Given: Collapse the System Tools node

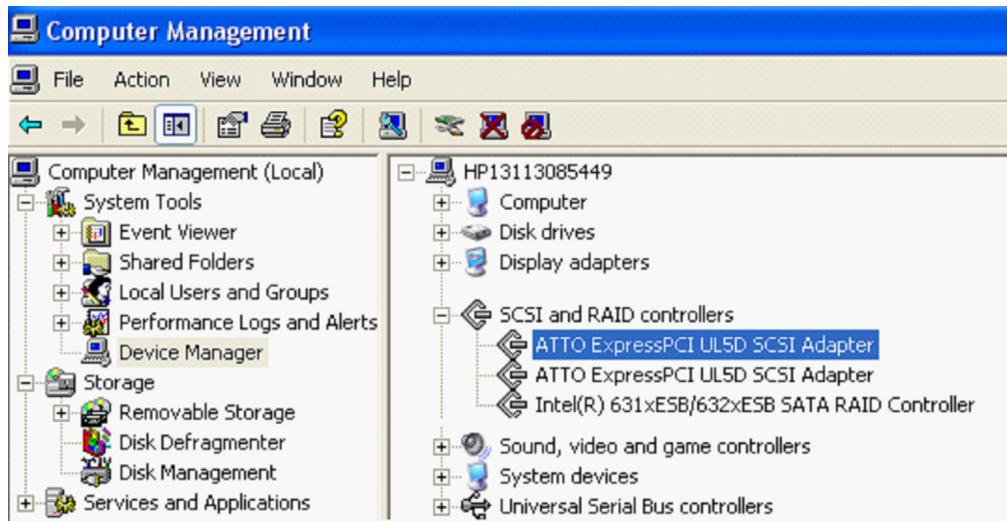Looking at the screenshot, I should (26, 202).
